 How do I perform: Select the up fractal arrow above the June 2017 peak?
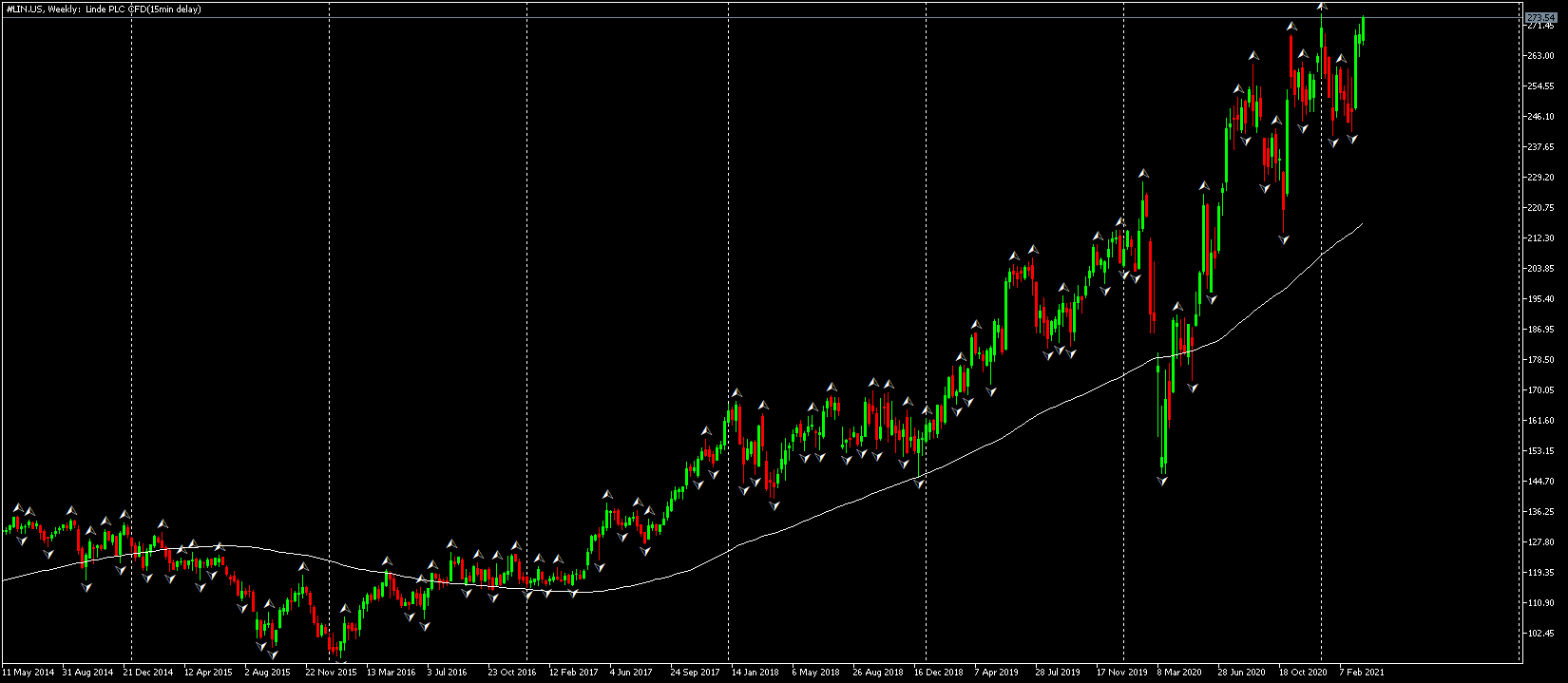coord(607,495)
